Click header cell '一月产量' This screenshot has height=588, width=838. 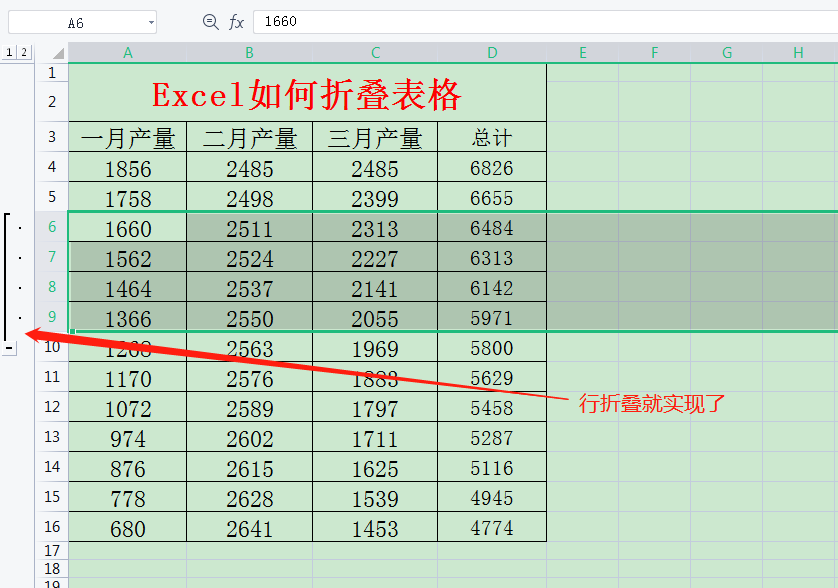click(x=128, y=137)
